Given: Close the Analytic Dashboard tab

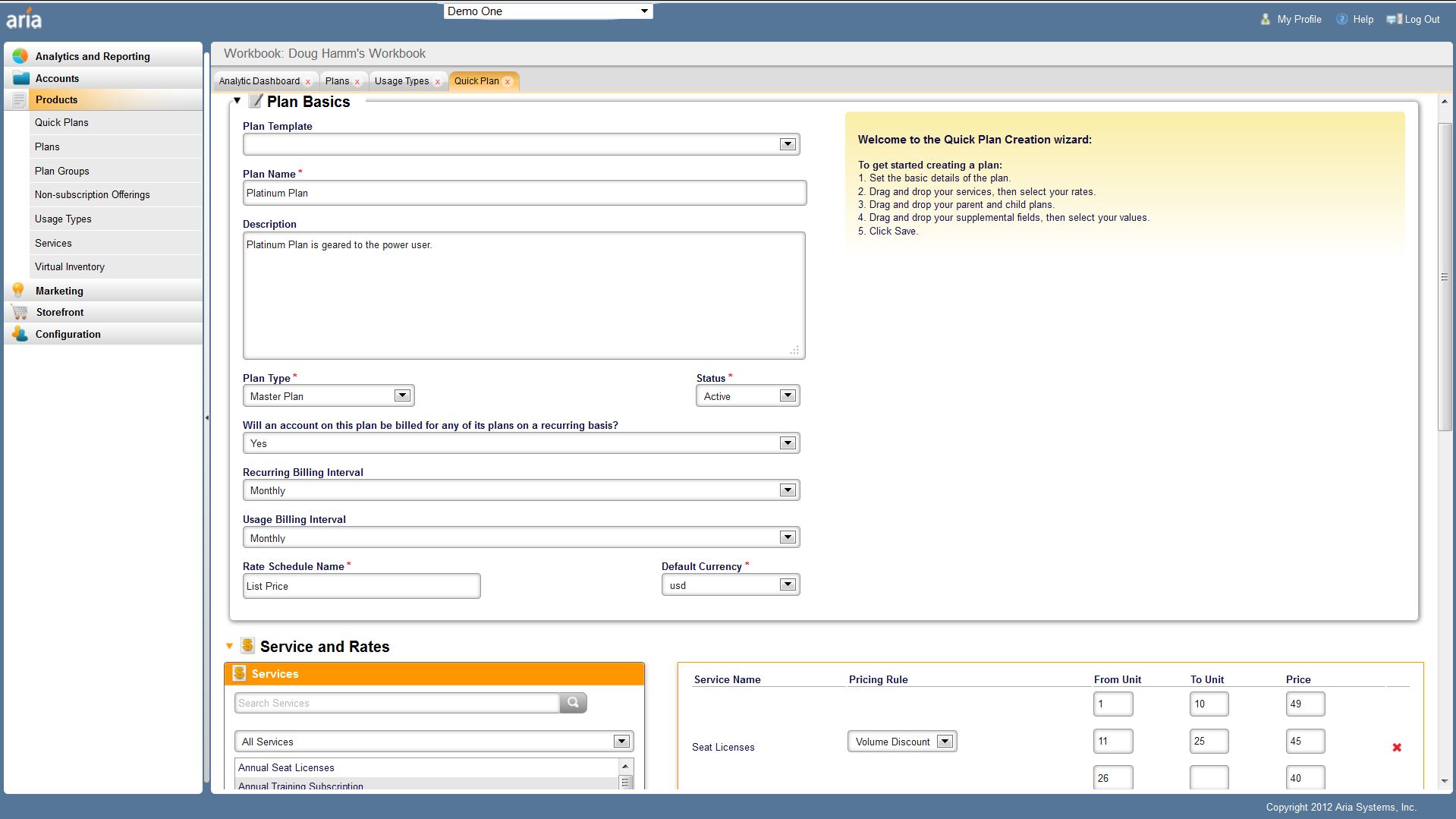Looking at the screenshot, I should pos(307,82).
